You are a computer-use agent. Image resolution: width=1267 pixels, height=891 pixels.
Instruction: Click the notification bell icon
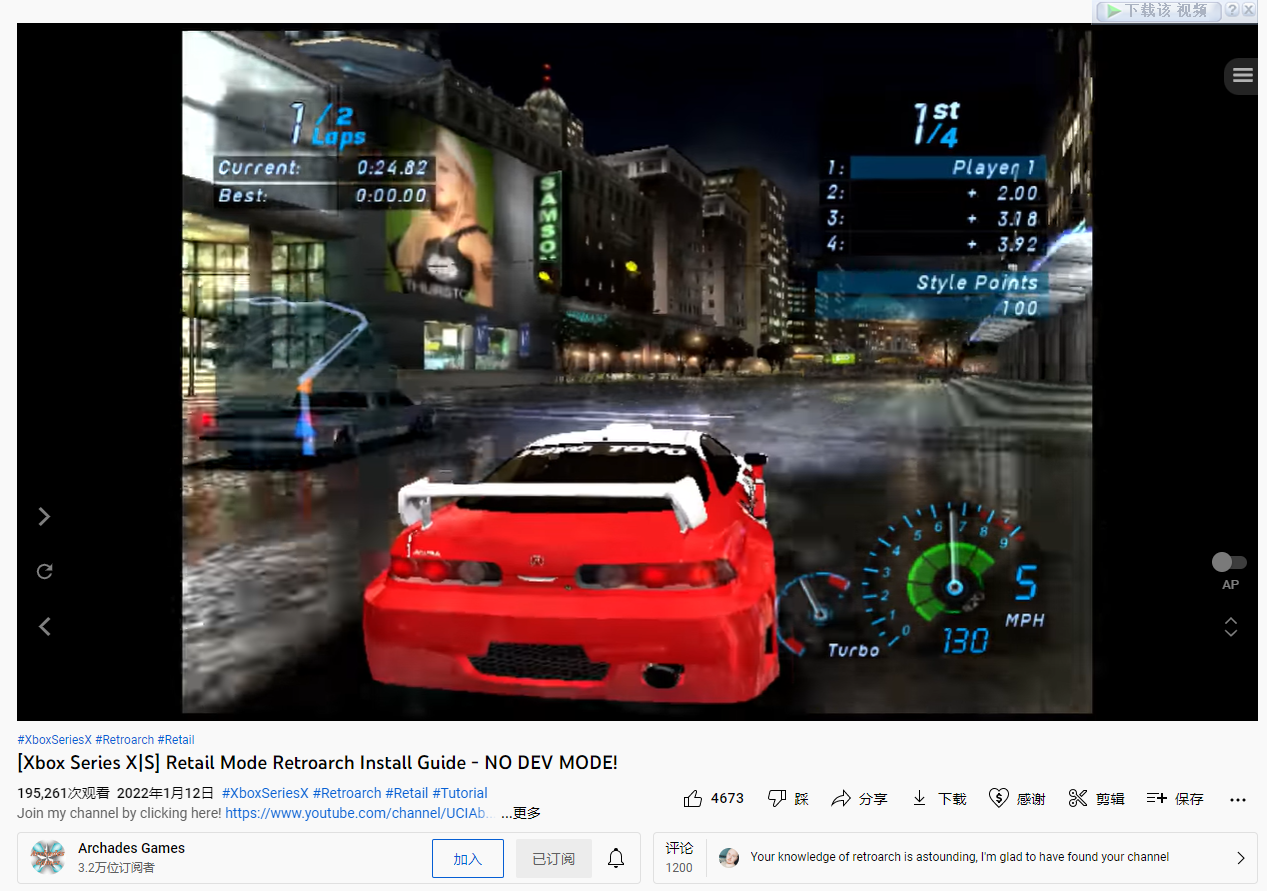click(x=616, y=858)
